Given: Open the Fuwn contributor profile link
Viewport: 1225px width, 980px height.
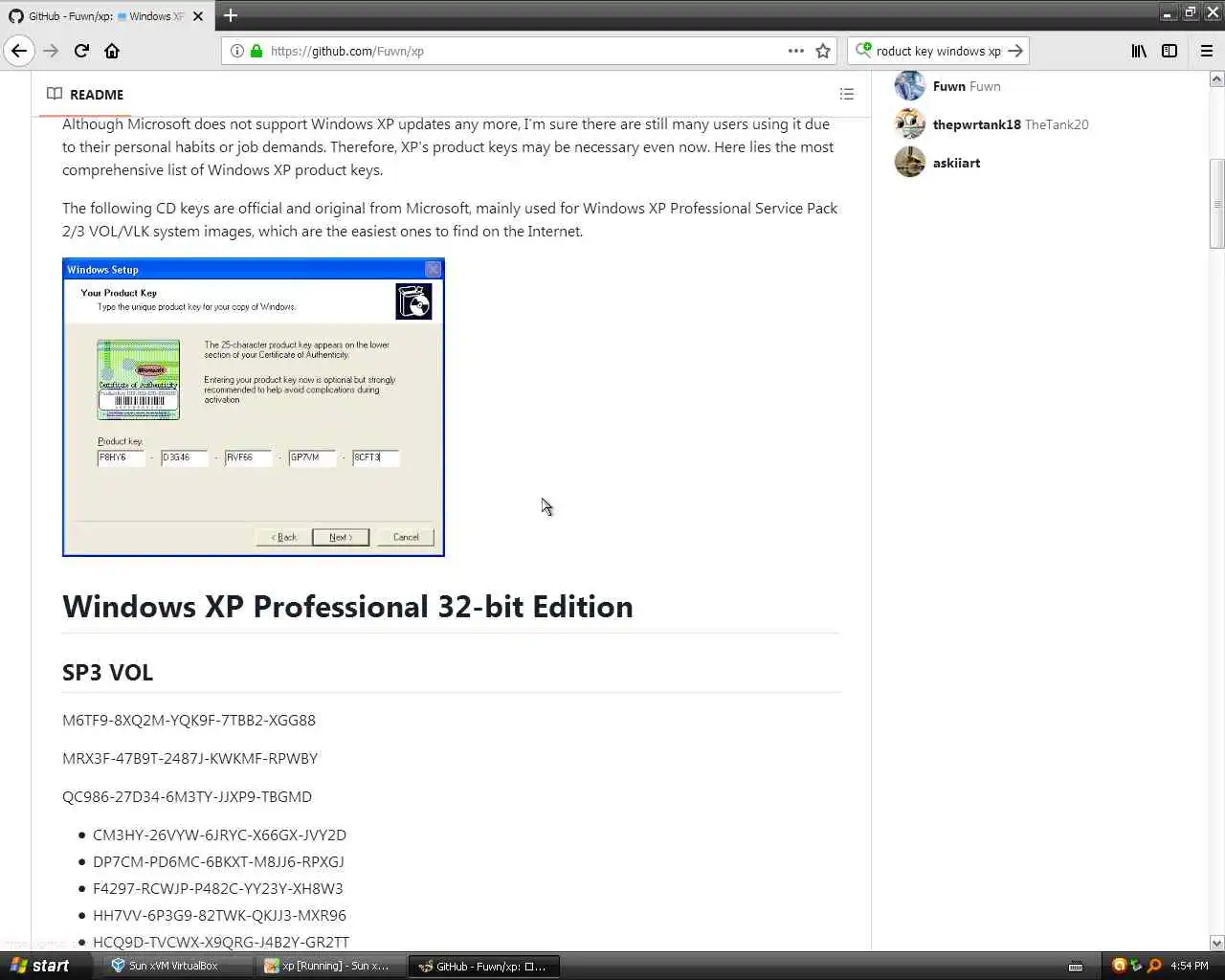Looking at the screenshot, I should pos(967,86).
